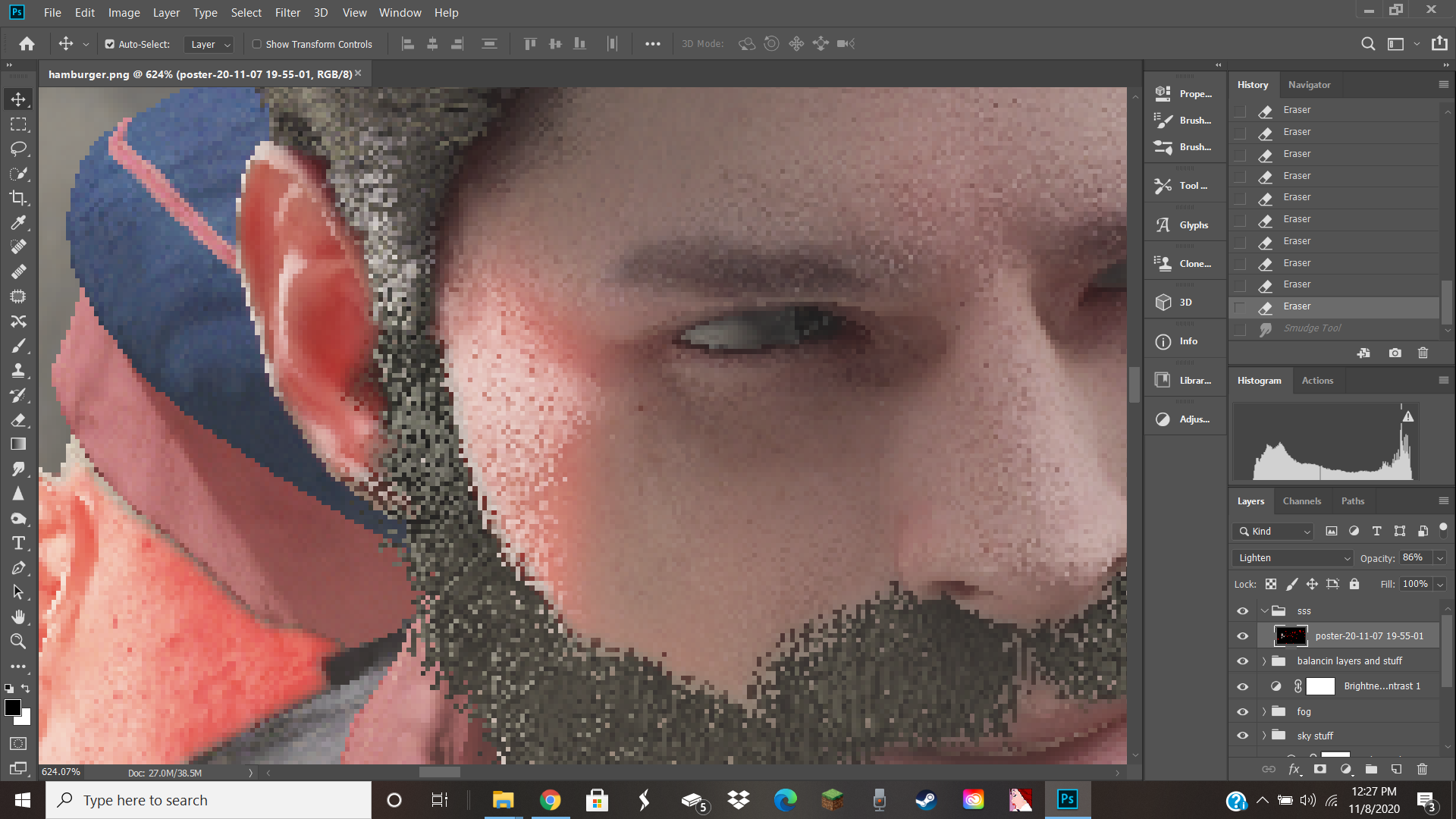Screen dimensions: 1456x819
Task: Click the delete layer trash icon
Action: [x=1422, y=769]
